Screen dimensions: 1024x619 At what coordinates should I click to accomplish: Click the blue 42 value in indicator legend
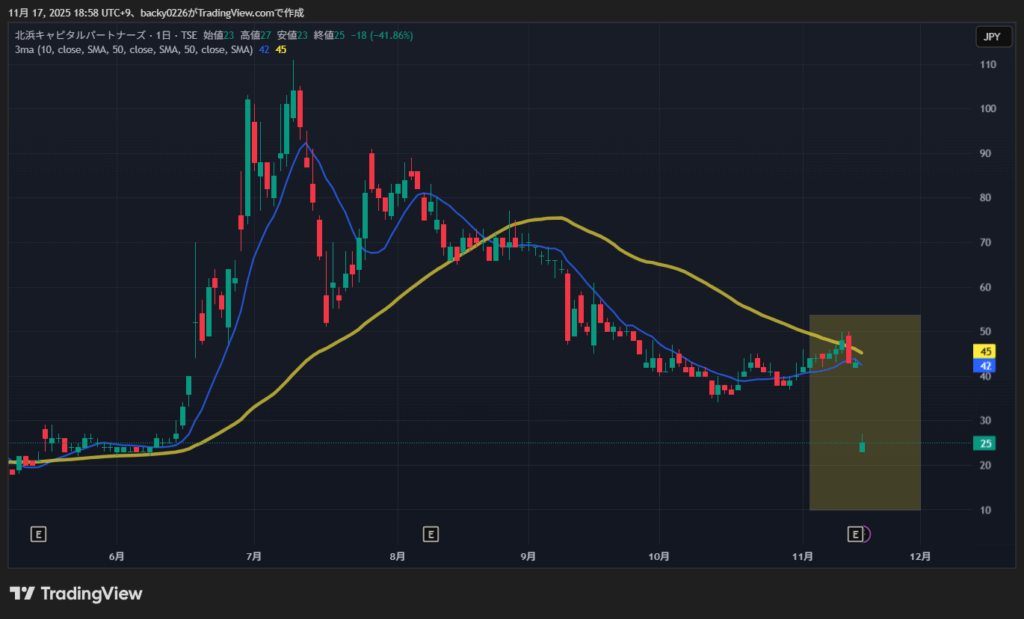(264, 49)
